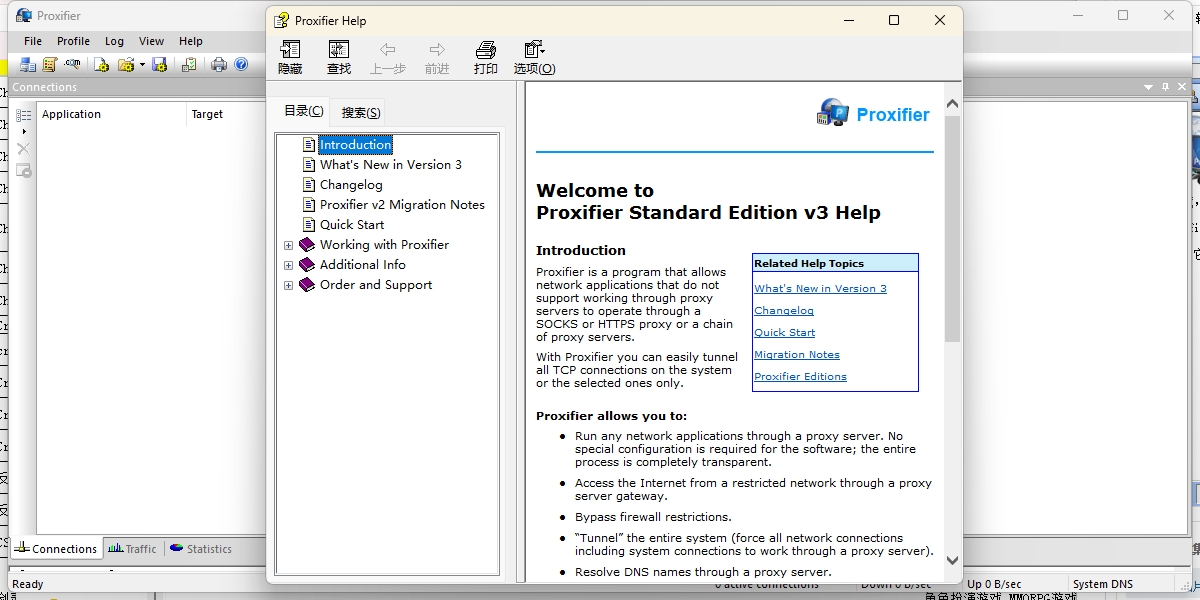Open the Open Profile dropdown arrow
The image size is (1200, 600).
(x=142, y=65)
